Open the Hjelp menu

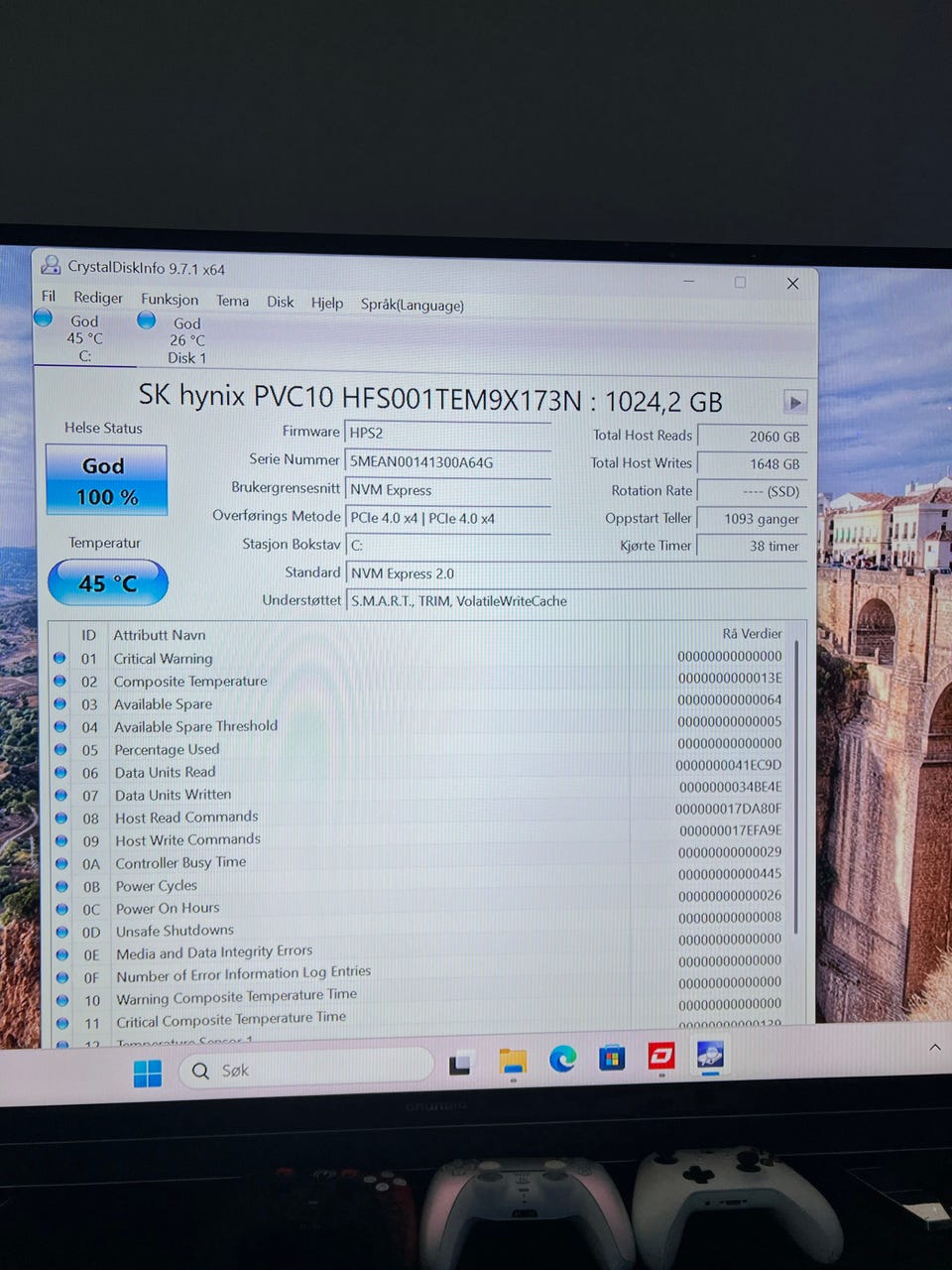point(327,303)
